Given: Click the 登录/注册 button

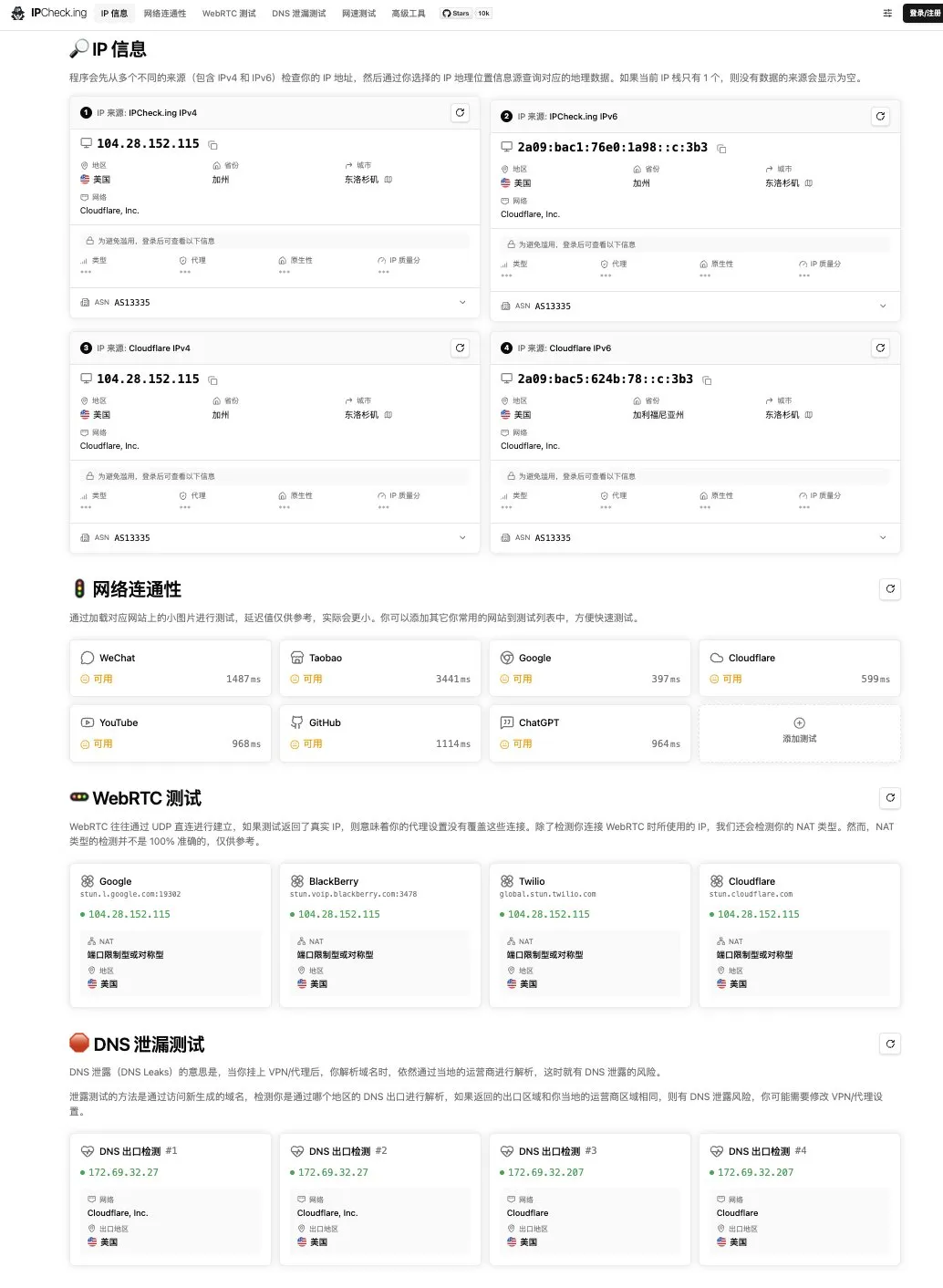Looking at the screenshot, I should [923, 14].
